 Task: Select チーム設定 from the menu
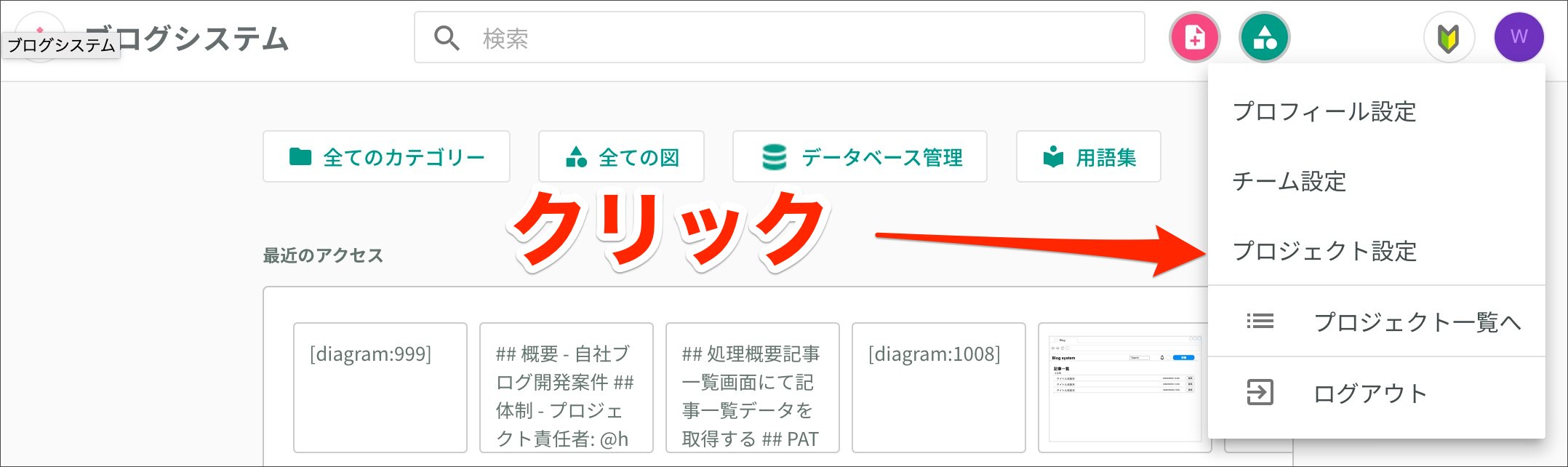[x=1289, y=182]
